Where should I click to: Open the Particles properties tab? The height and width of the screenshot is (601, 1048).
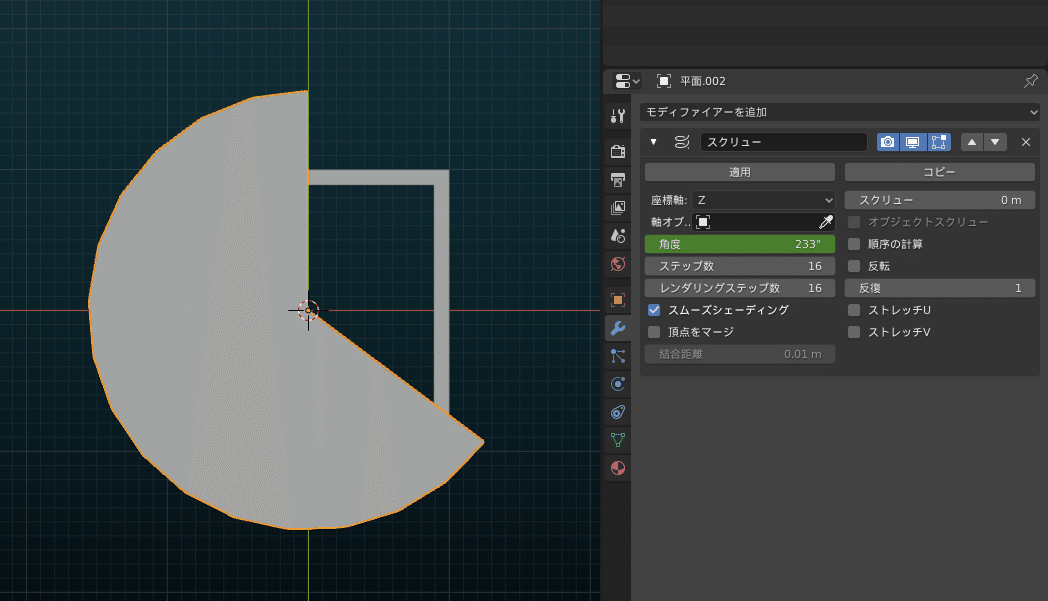[x=617, y=355]
